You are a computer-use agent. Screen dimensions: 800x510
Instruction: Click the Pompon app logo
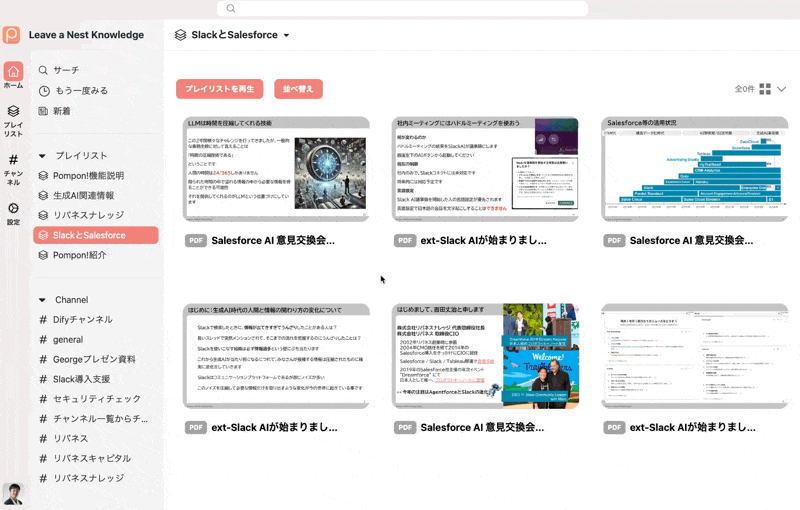click(12, 35)
